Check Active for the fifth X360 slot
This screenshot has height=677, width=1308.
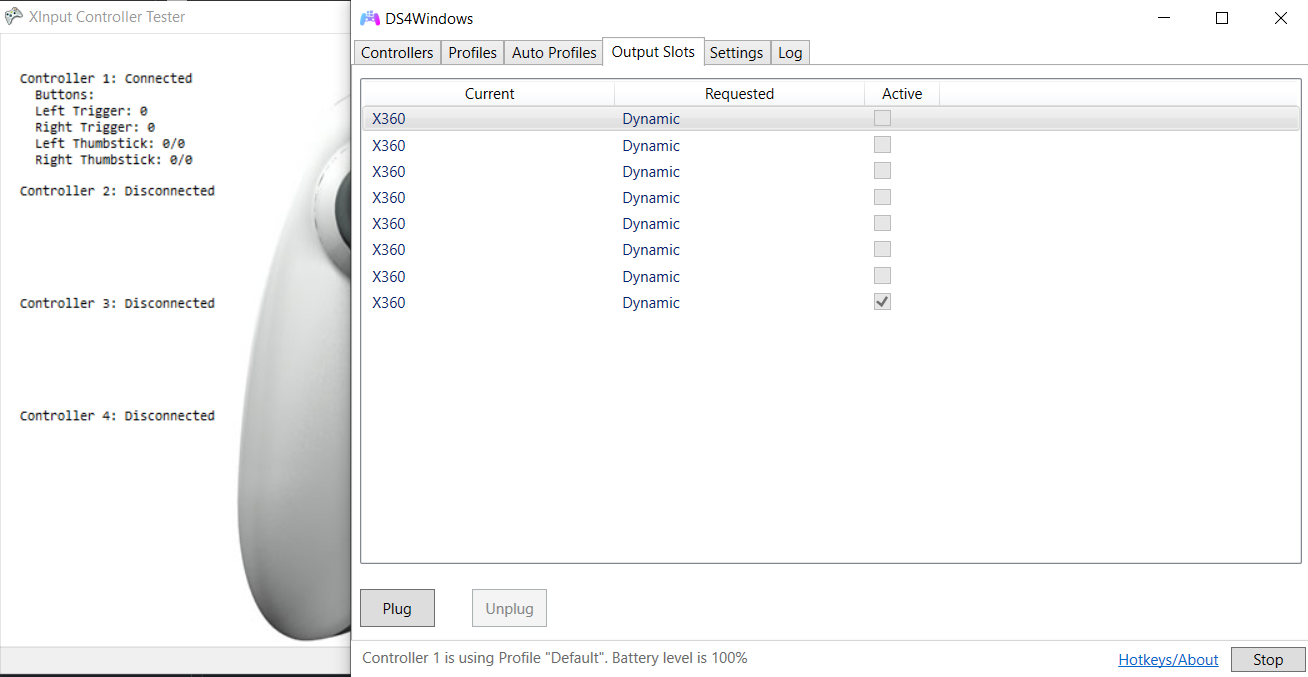pos(882,222)
